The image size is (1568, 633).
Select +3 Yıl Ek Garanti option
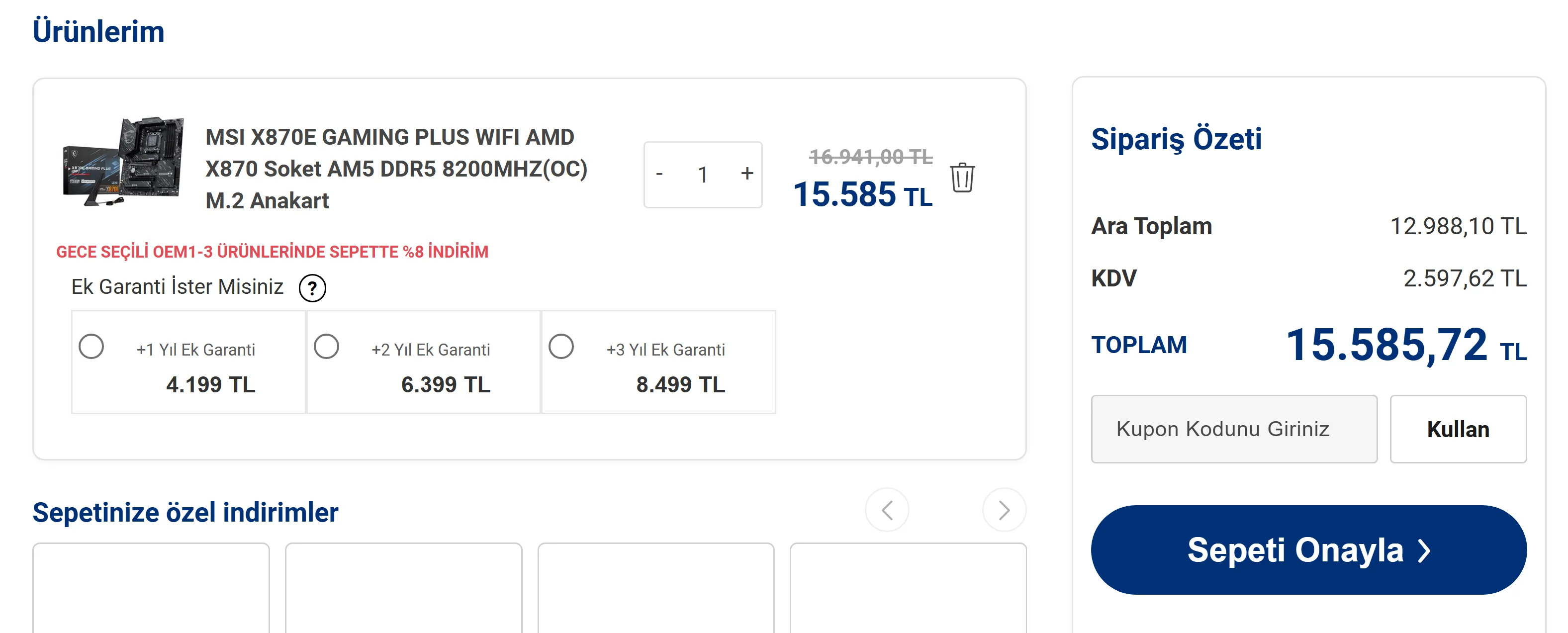point(561,347)
